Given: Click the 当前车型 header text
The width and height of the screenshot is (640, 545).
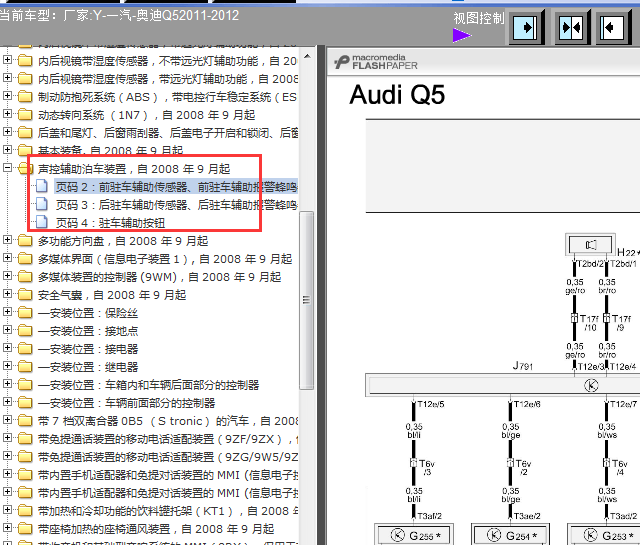Looking at the screenshot, I should pos(119,16).
